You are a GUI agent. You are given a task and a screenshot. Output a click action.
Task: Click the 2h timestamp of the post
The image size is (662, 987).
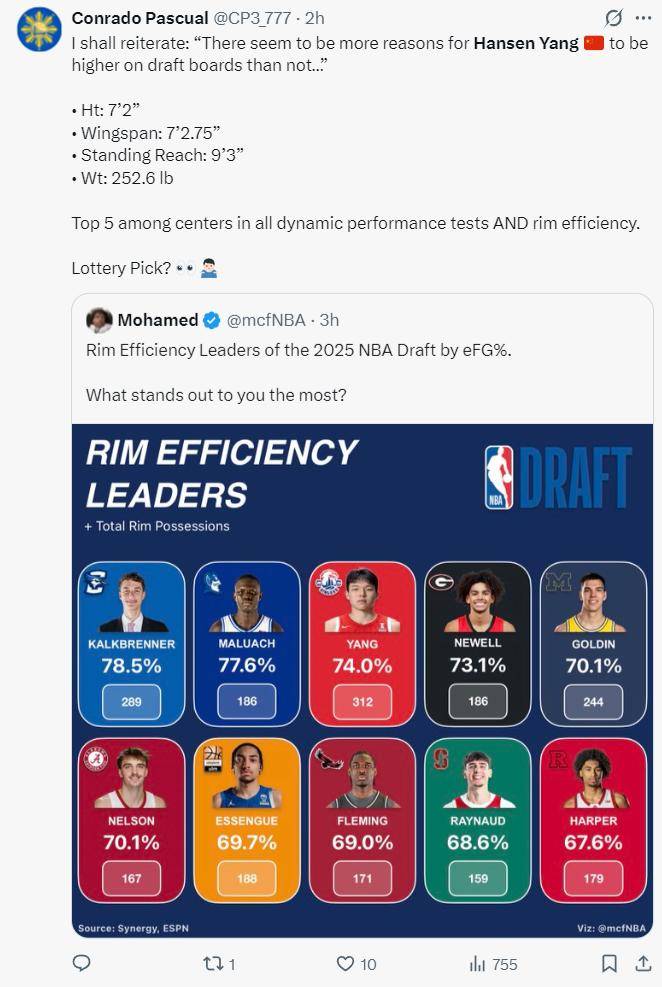click(x=315, y=18)
